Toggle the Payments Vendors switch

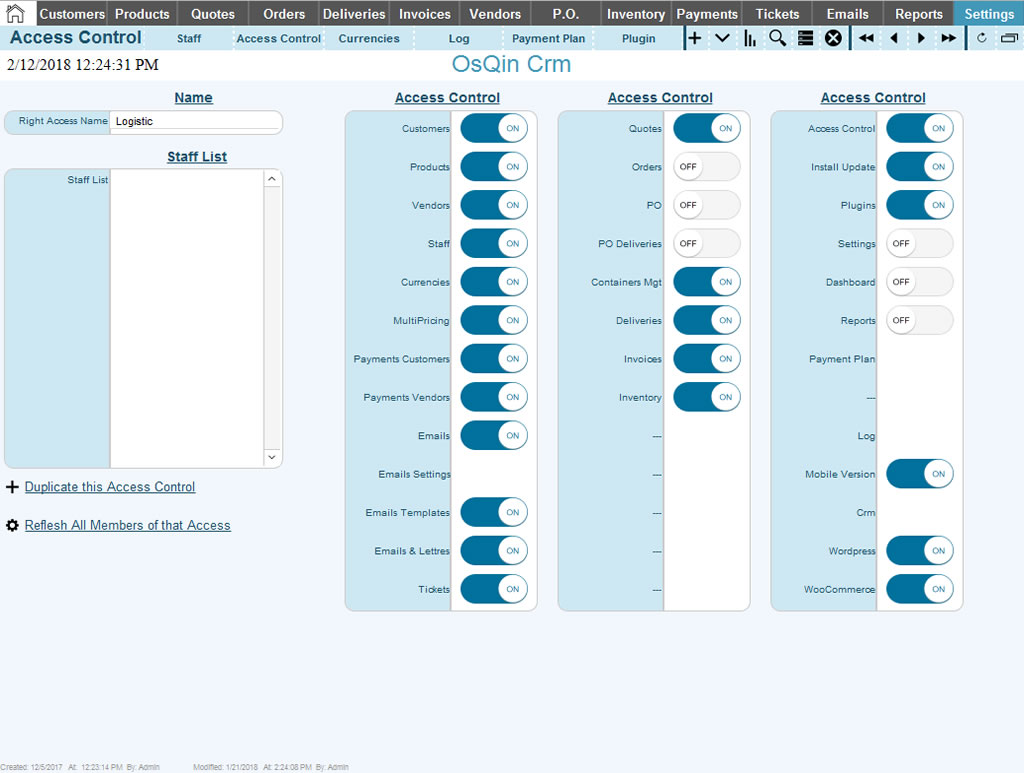click(494, 397)
